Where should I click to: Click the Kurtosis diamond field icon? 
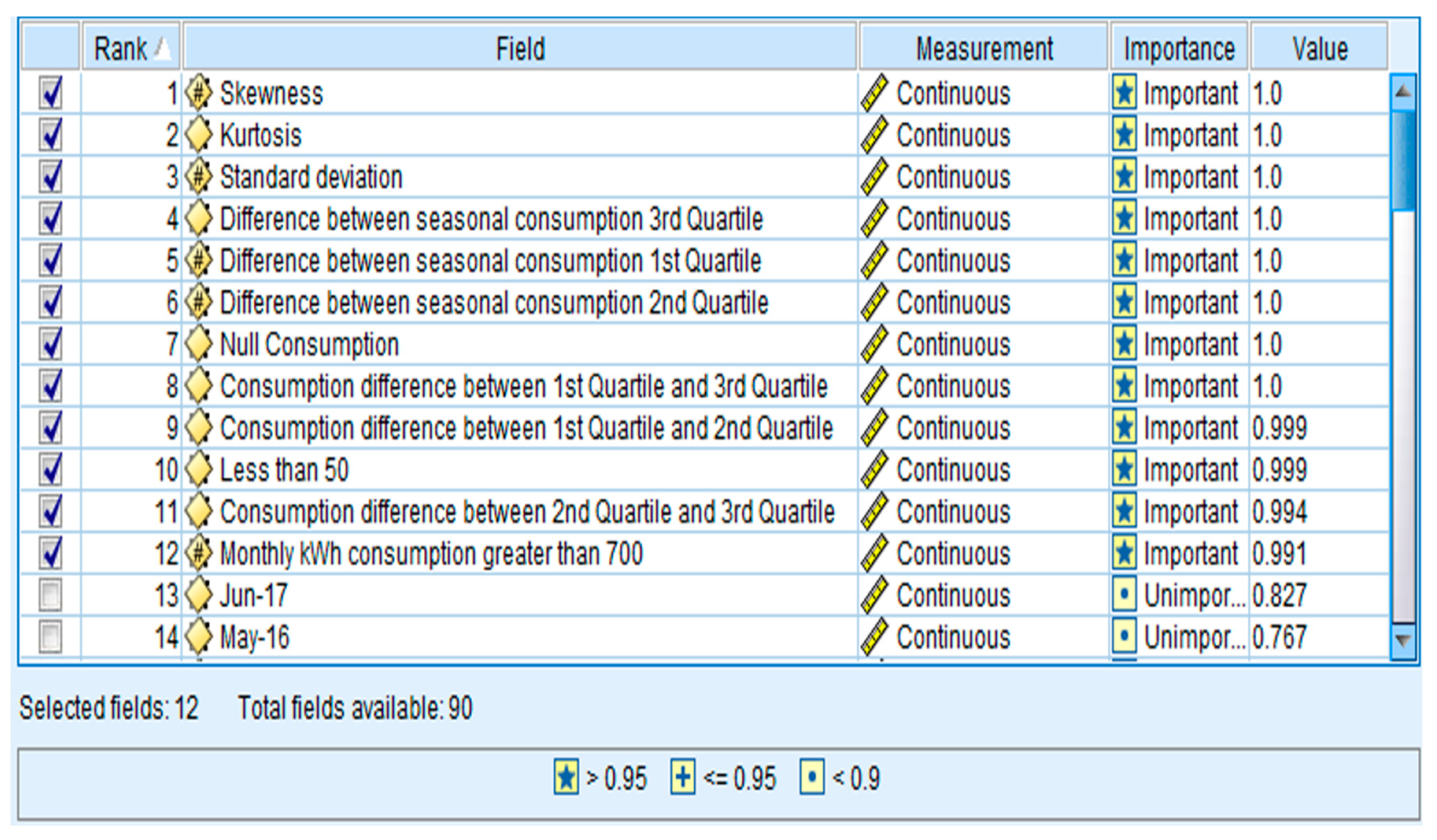(198, 135)
